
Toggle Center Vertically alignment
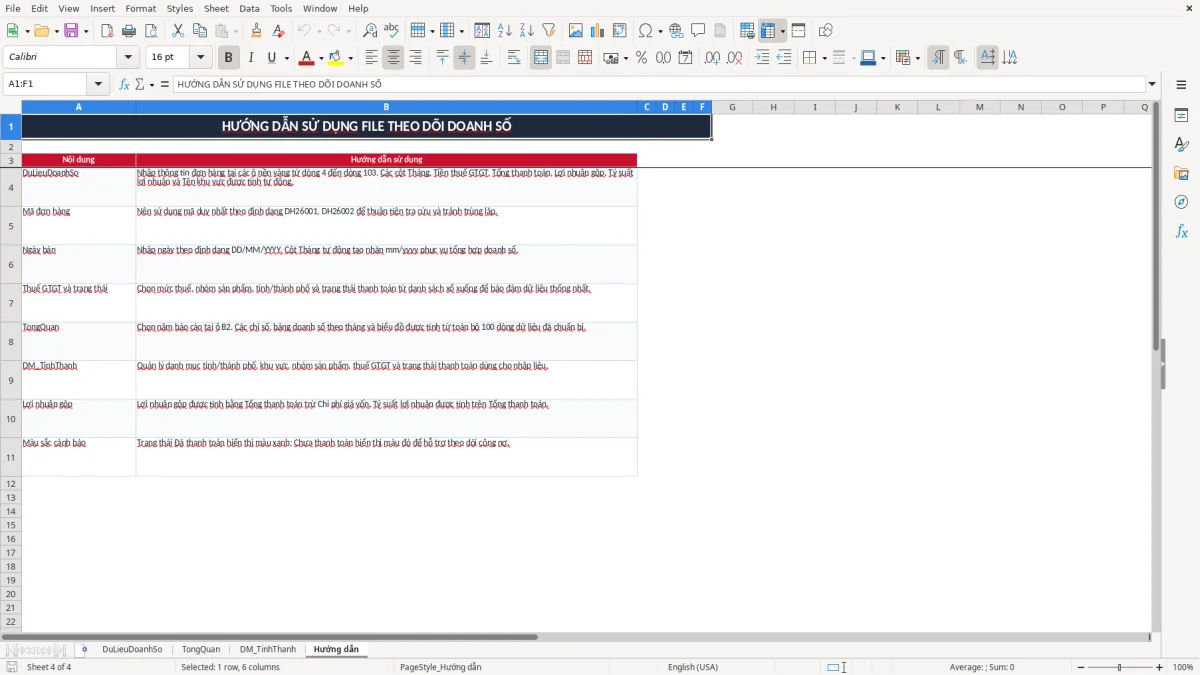click(x=464, y=58)
